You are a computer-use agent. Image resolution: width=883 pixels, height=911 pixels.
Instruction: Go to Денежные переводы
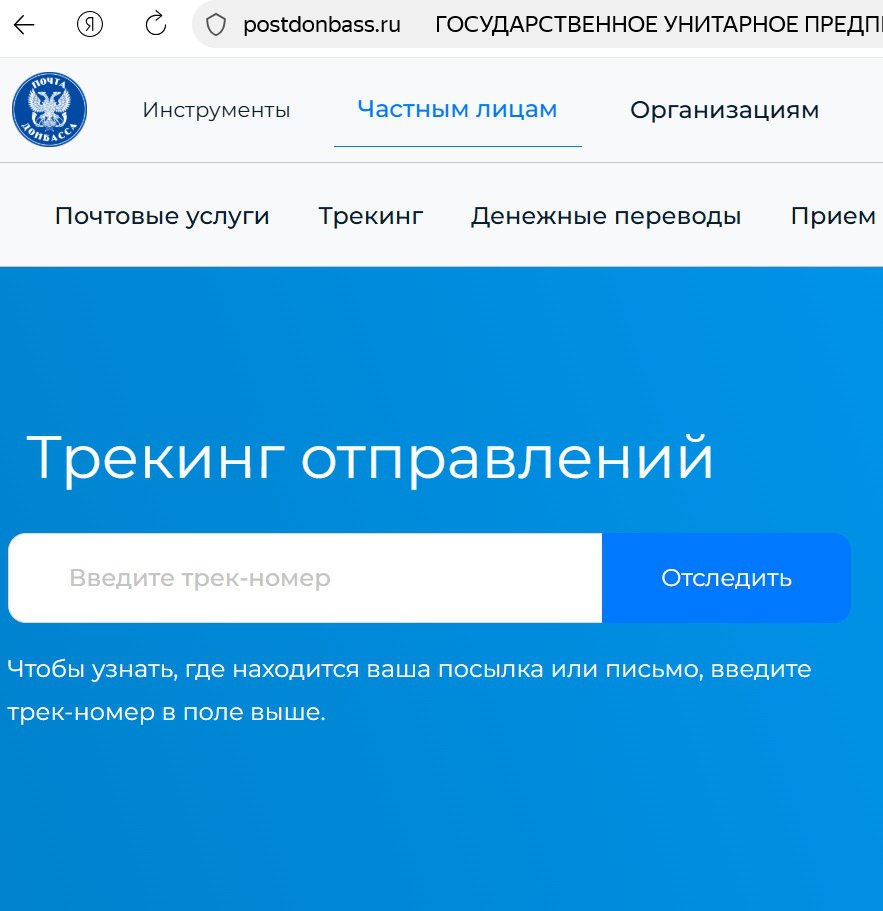pos(605,215)
